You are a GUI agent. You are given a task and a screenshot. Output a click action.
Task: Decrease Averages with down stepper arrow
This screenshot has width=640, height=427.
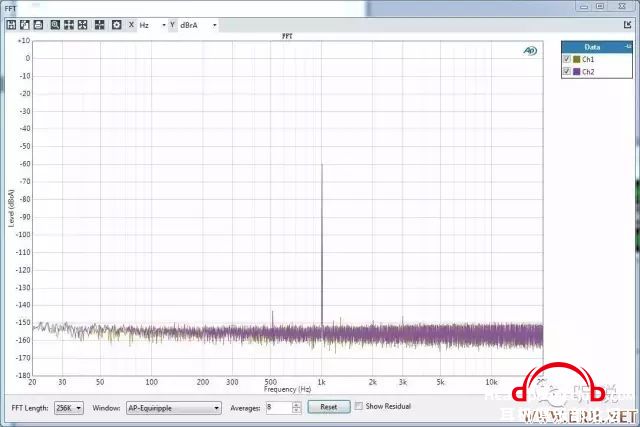point(297,411)
